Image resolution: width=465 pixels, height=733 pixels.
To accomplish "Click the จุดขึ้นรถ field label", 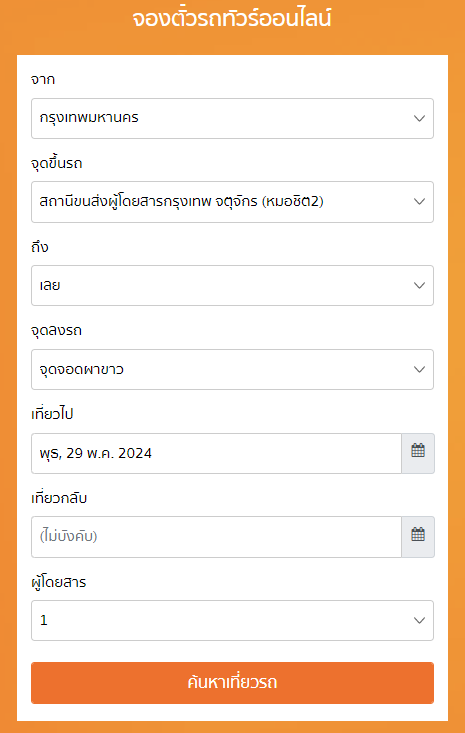I will 57,163.
